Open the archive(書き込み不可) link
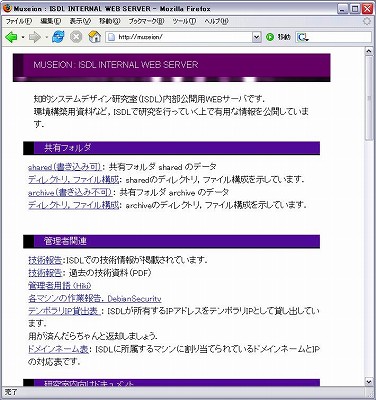Screen dimensions: 376x400 click(70, 192)
